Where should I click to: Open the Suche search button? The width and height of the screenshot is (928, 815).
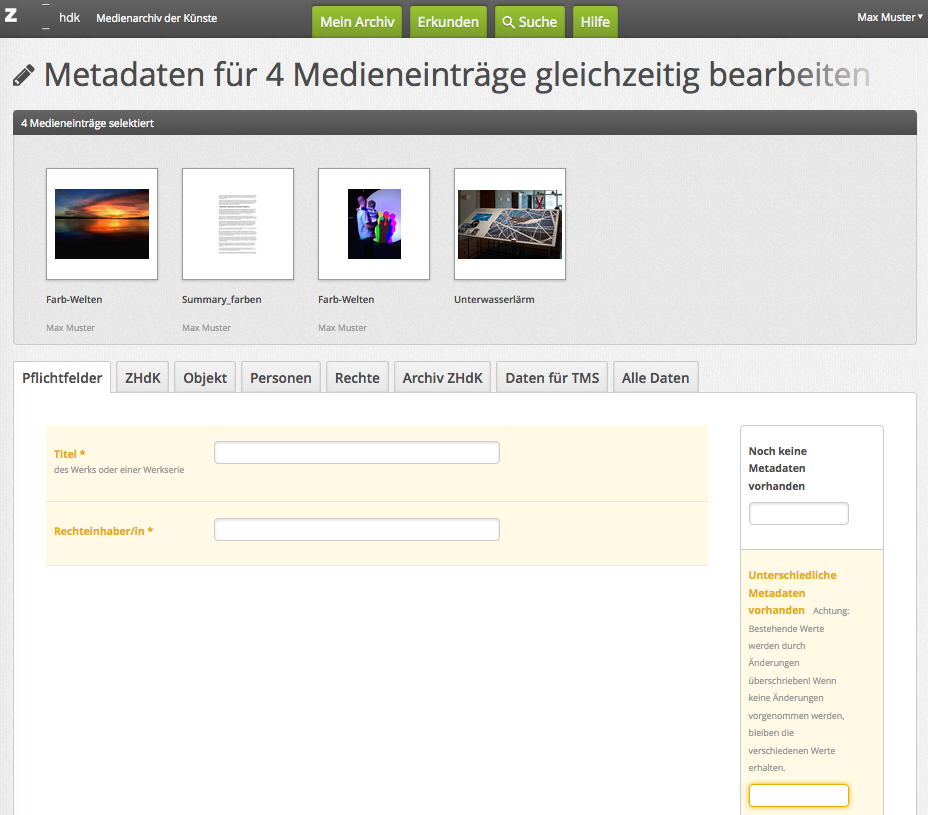(529, 22)
